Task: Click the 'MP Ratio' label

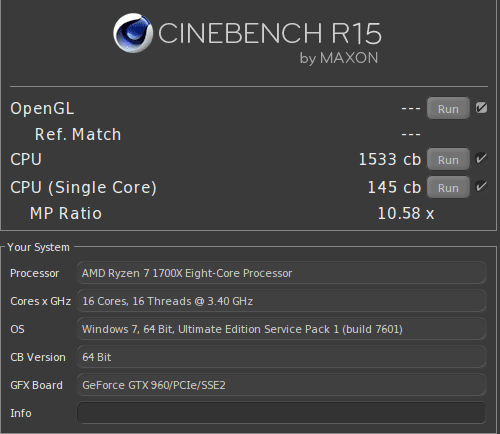Action: pos(66,213)
